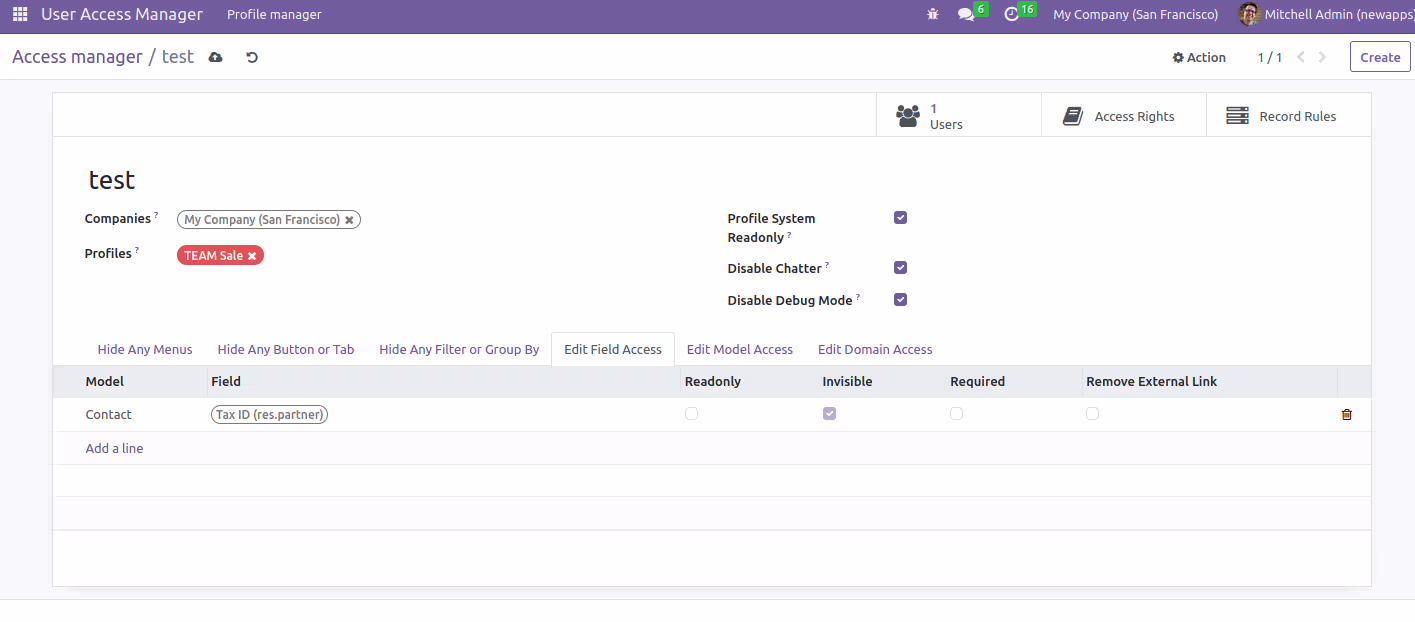Save the record manually with cloud icon
The height and width of the screenshot is (622, 1415).
215,57
